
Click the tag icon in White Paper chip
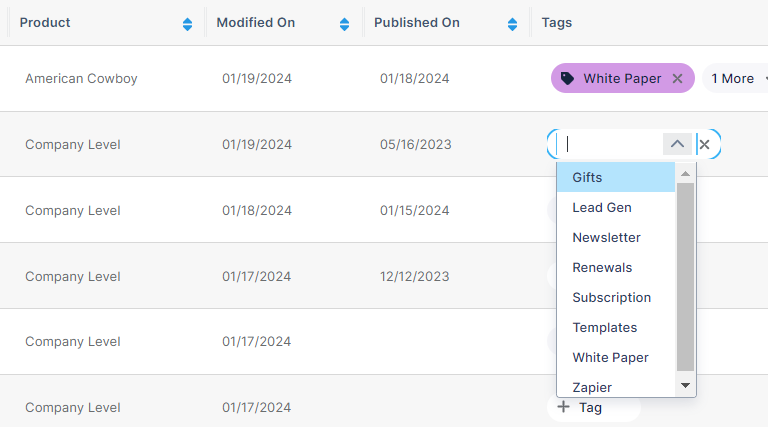point(567,79)
